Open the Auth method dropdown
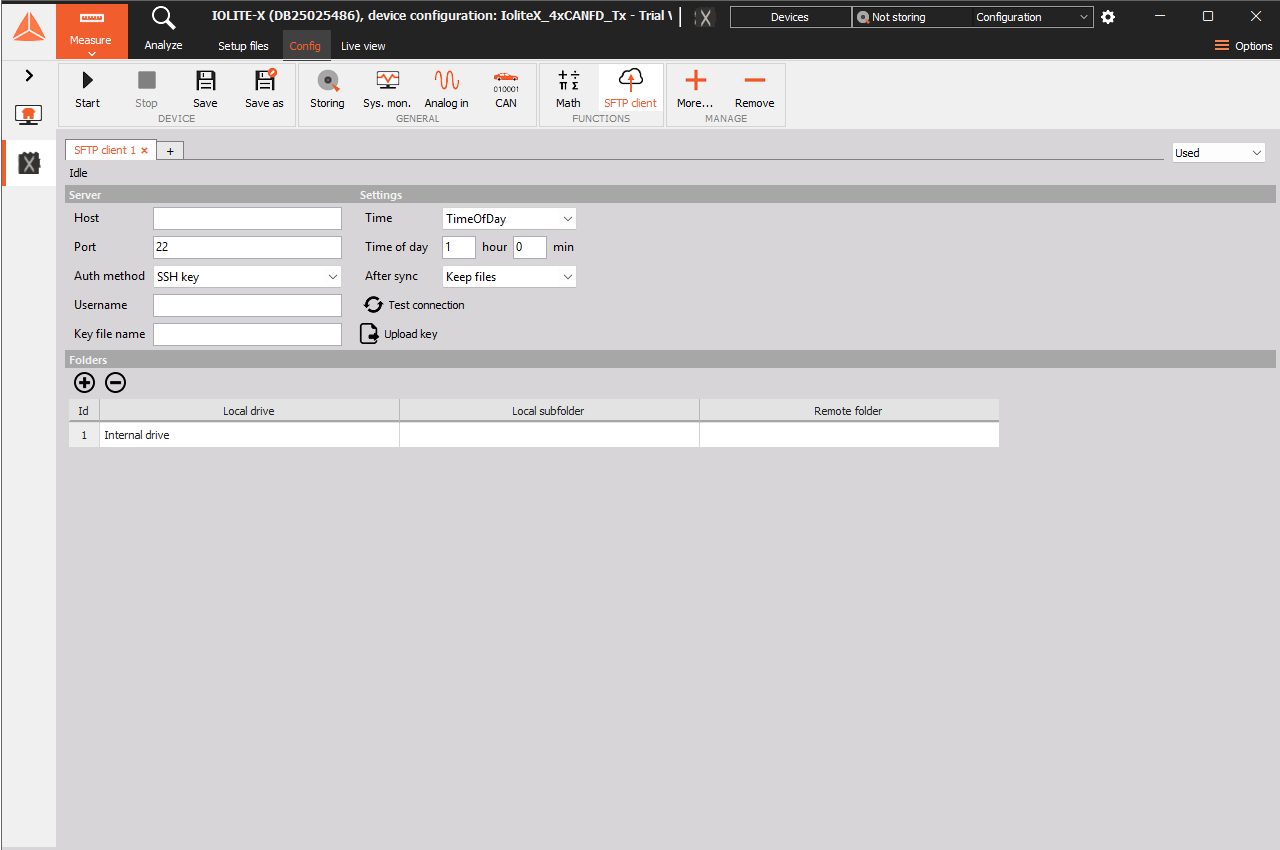The image size is (1280, 850). [247, 276]
